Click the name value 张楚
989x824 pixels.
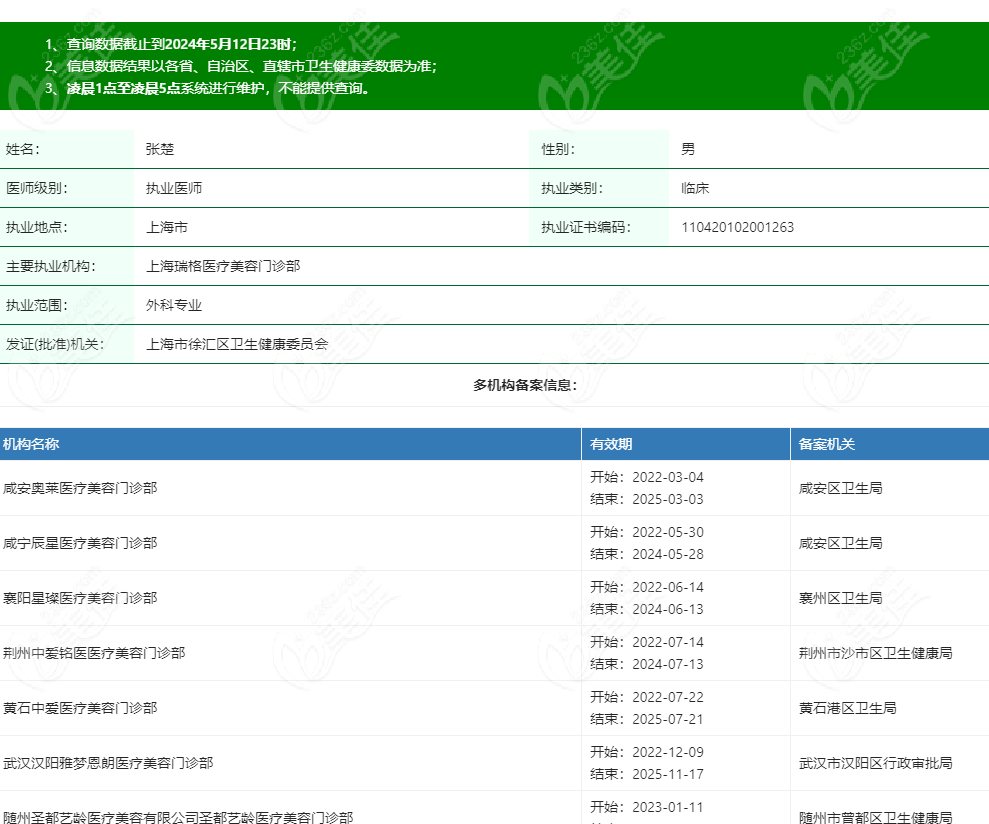coord(160,149)
